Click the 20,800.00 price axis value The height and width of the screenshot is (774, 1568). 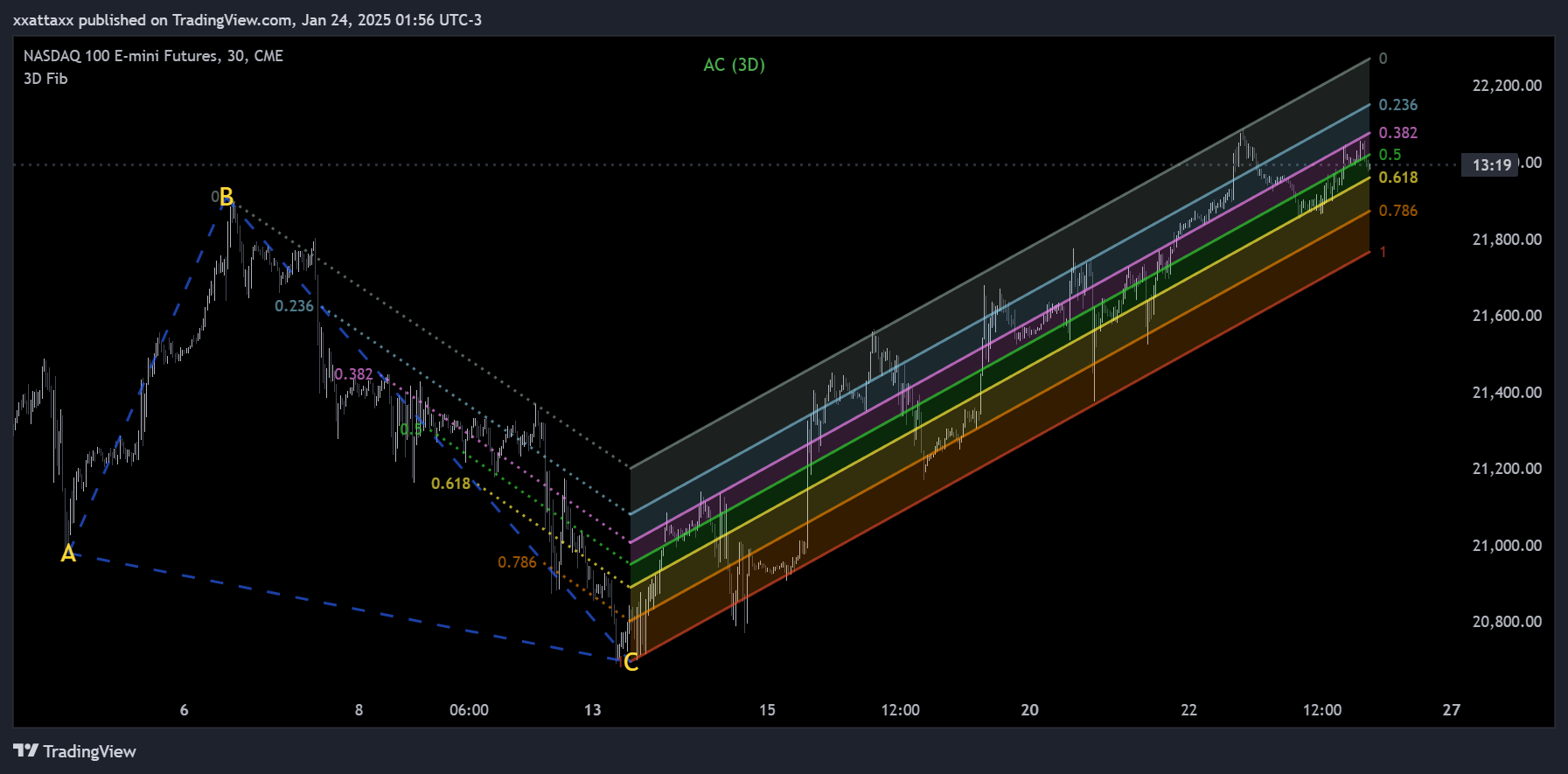[1507, 622]
